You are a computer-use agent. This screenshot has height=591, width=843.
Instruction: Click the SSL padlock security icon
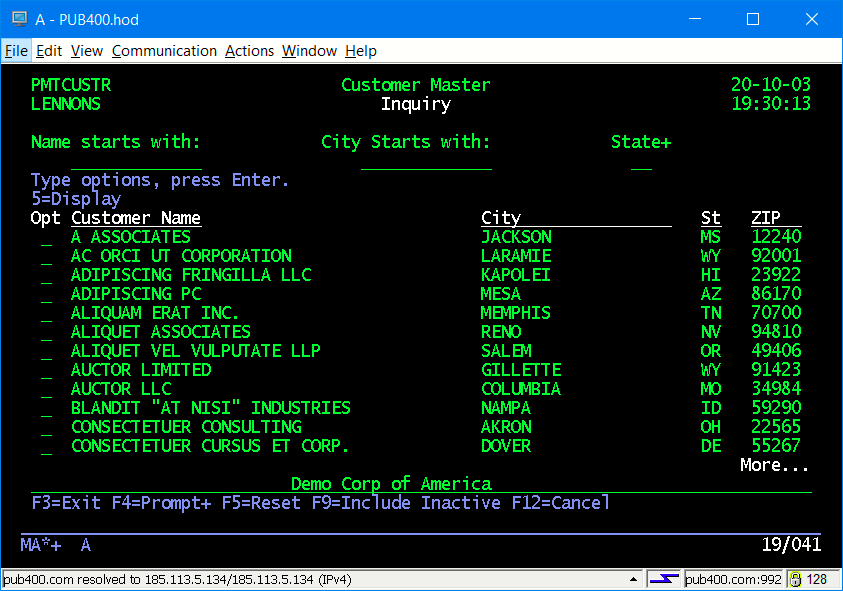(x=796, y=579)
